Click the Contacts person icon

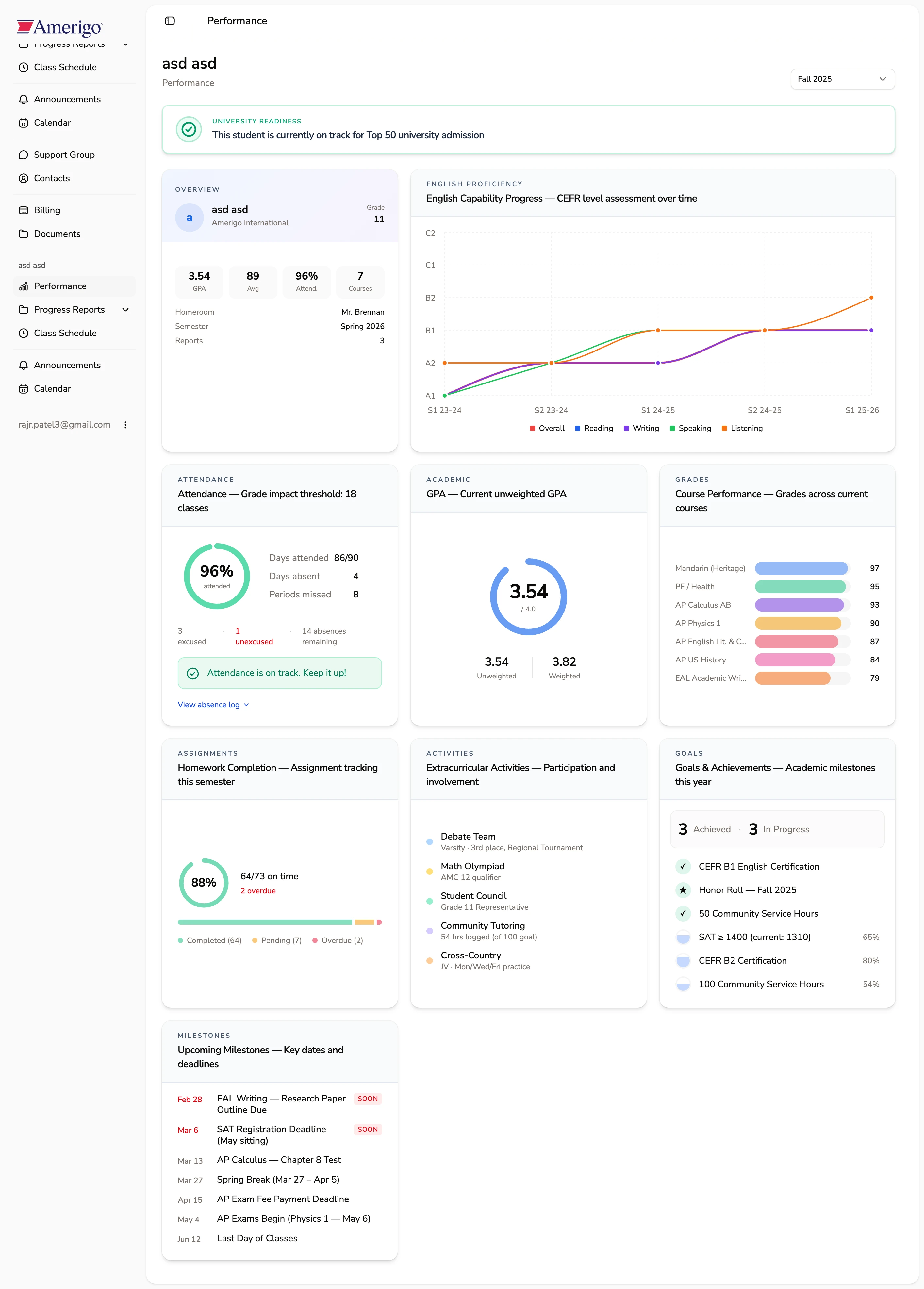click(23, 178)
